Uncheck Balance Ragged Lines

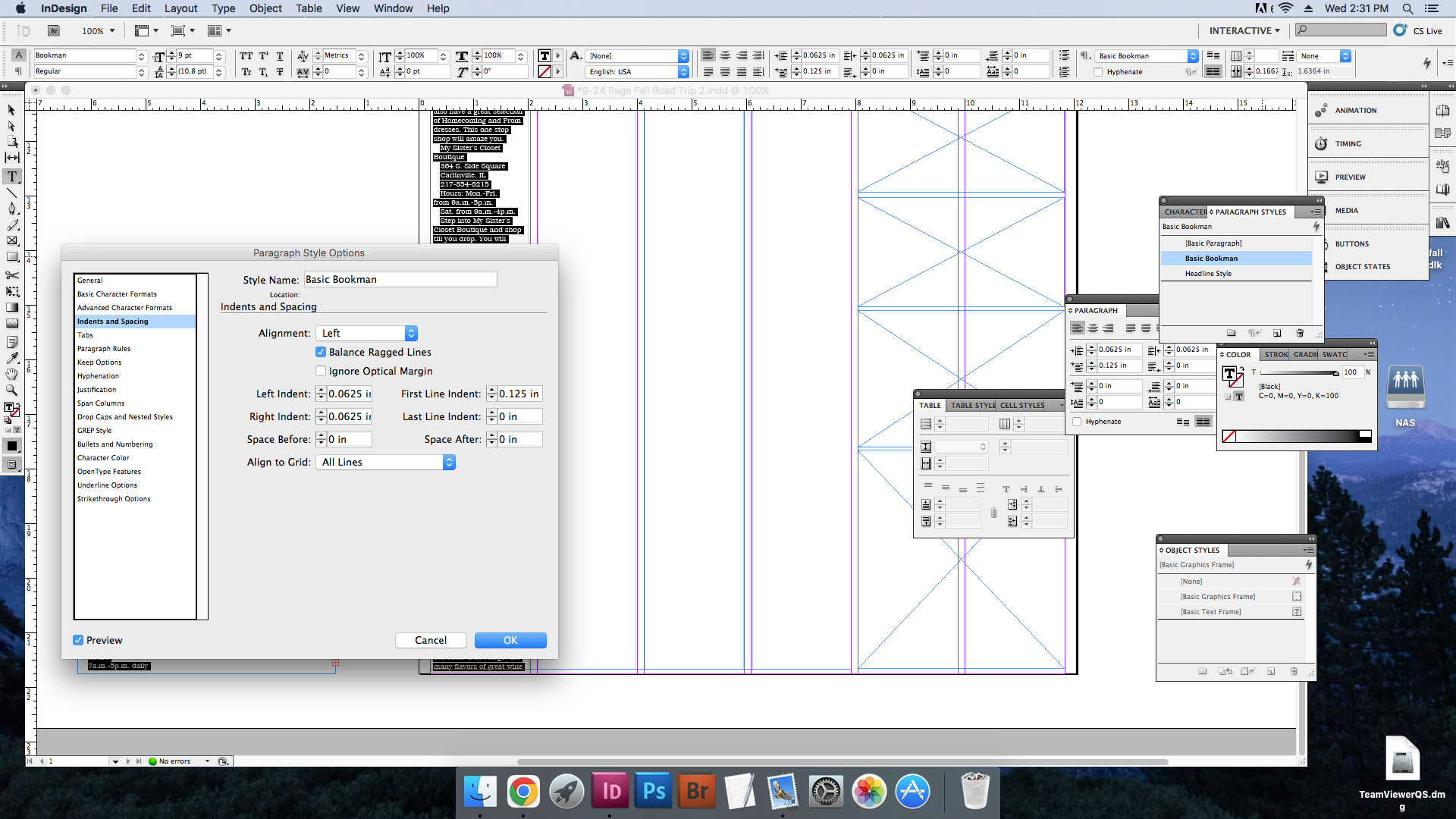321,352
